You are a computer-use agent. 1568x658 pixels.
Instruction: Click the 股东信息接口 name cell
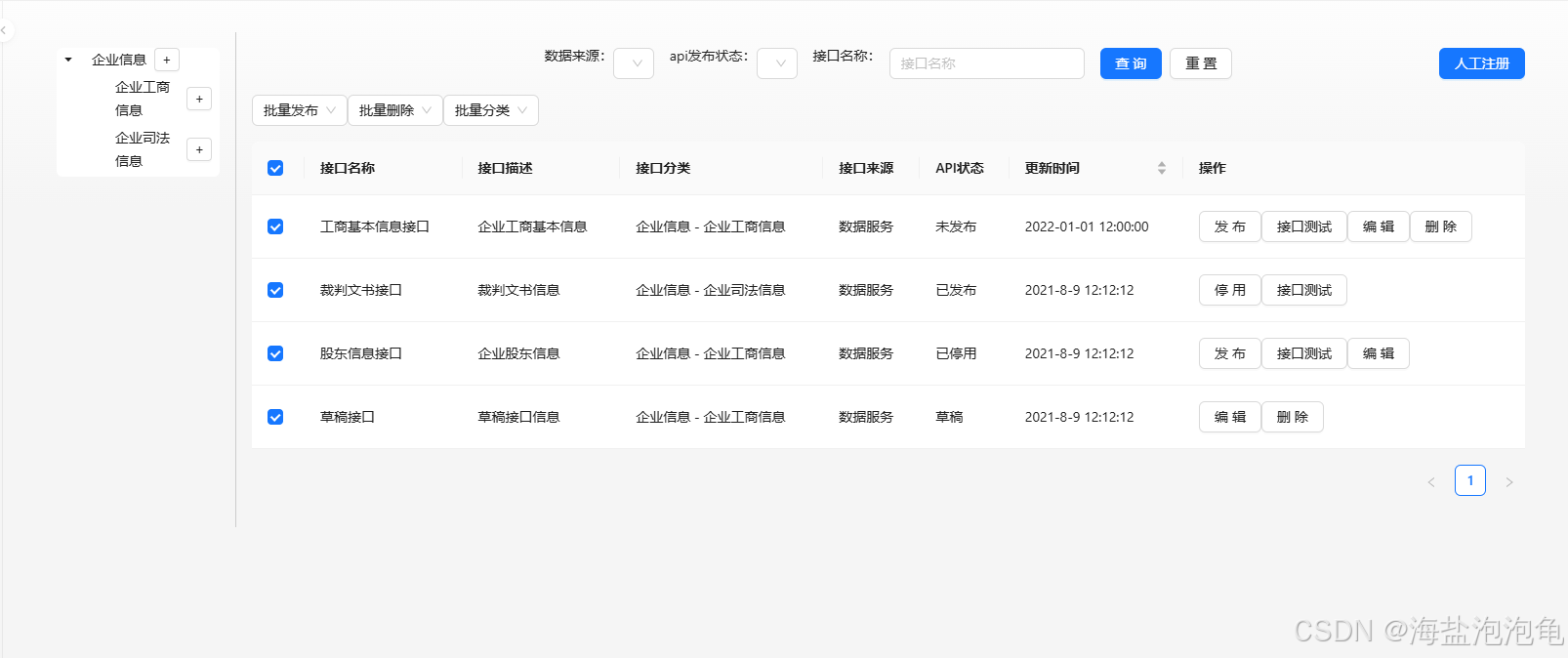(x=361, y=353)
